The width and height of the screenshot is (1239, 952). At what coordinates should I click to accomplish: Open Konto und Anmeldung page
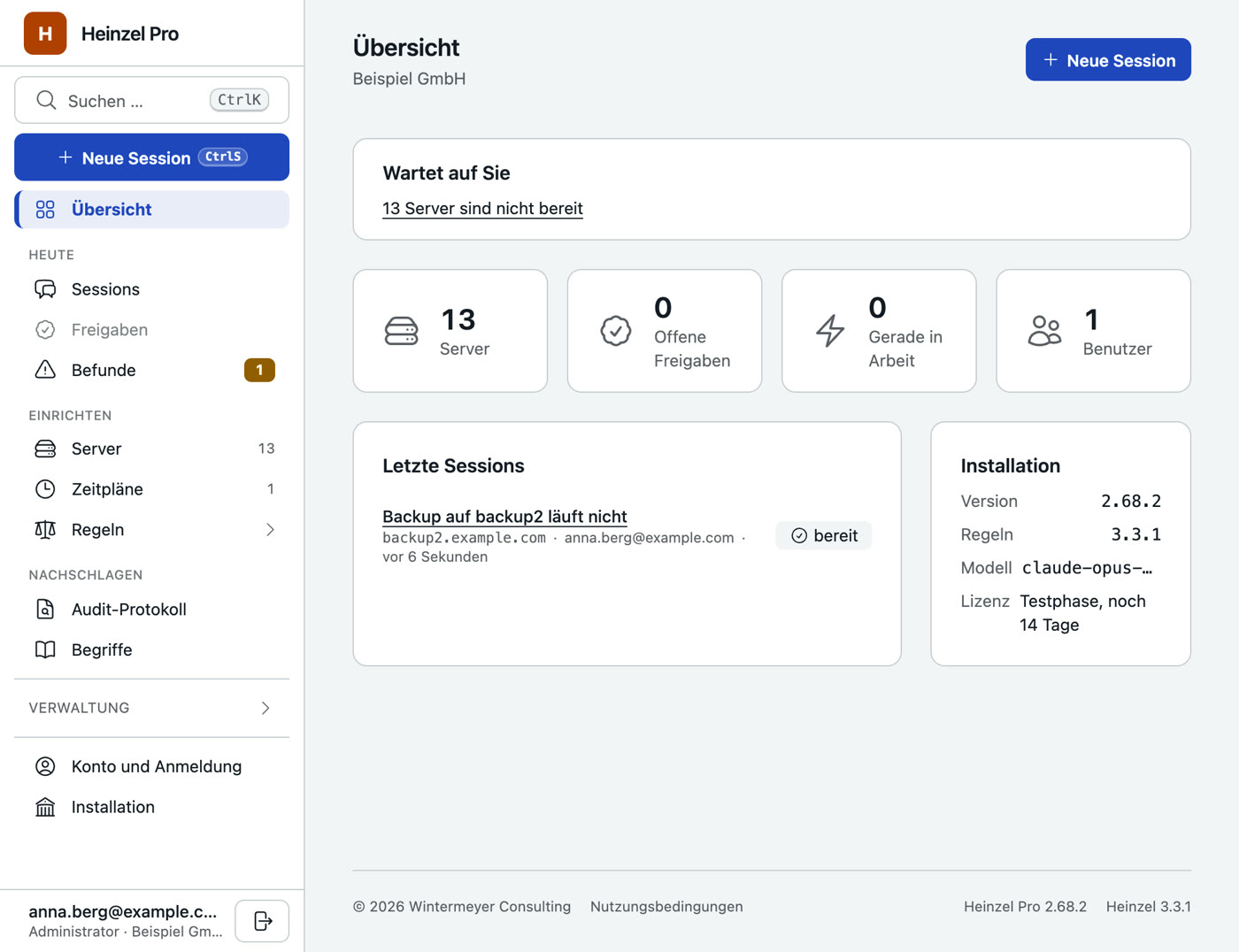coord(152,766)
